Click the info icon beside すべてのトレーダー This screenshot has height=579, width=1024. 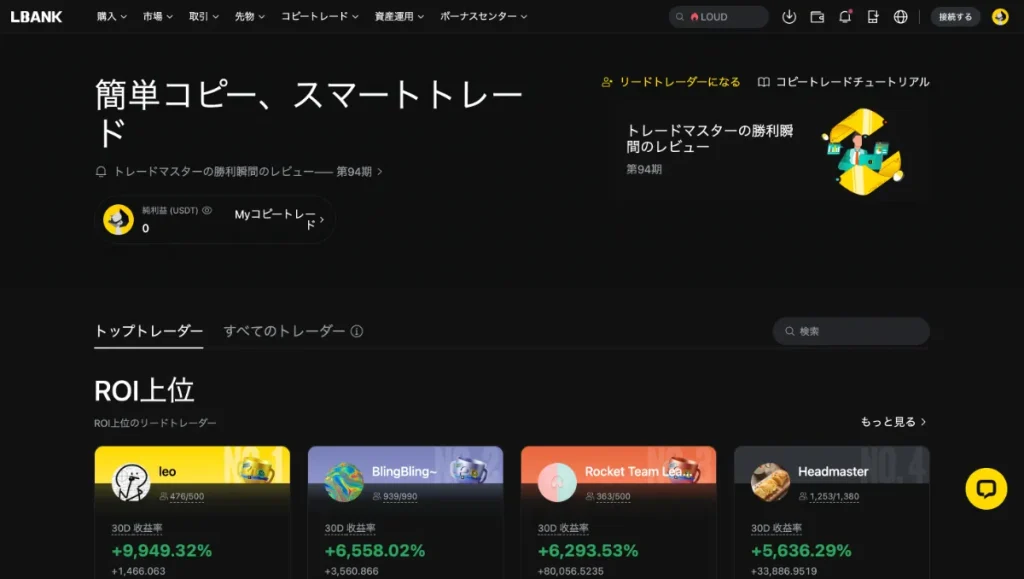pyautogui.click(x=359, y=331)
